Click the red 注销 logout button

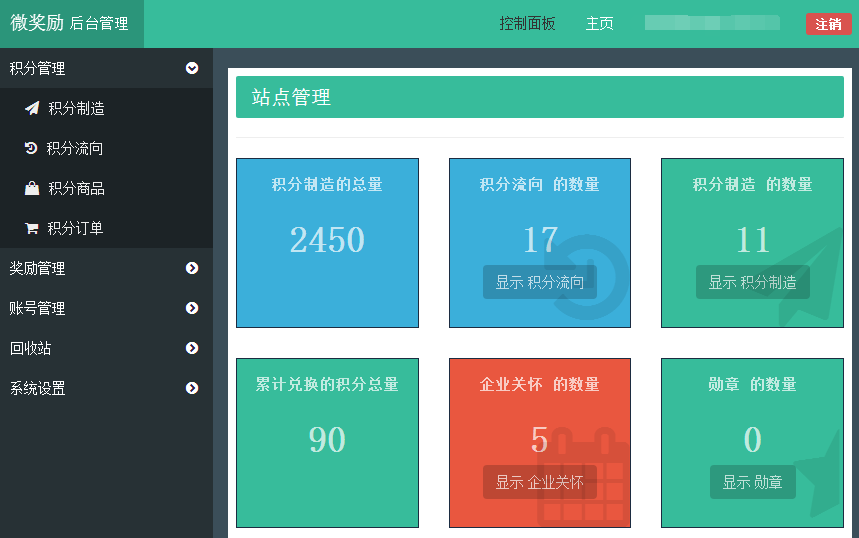click(828, 24)
